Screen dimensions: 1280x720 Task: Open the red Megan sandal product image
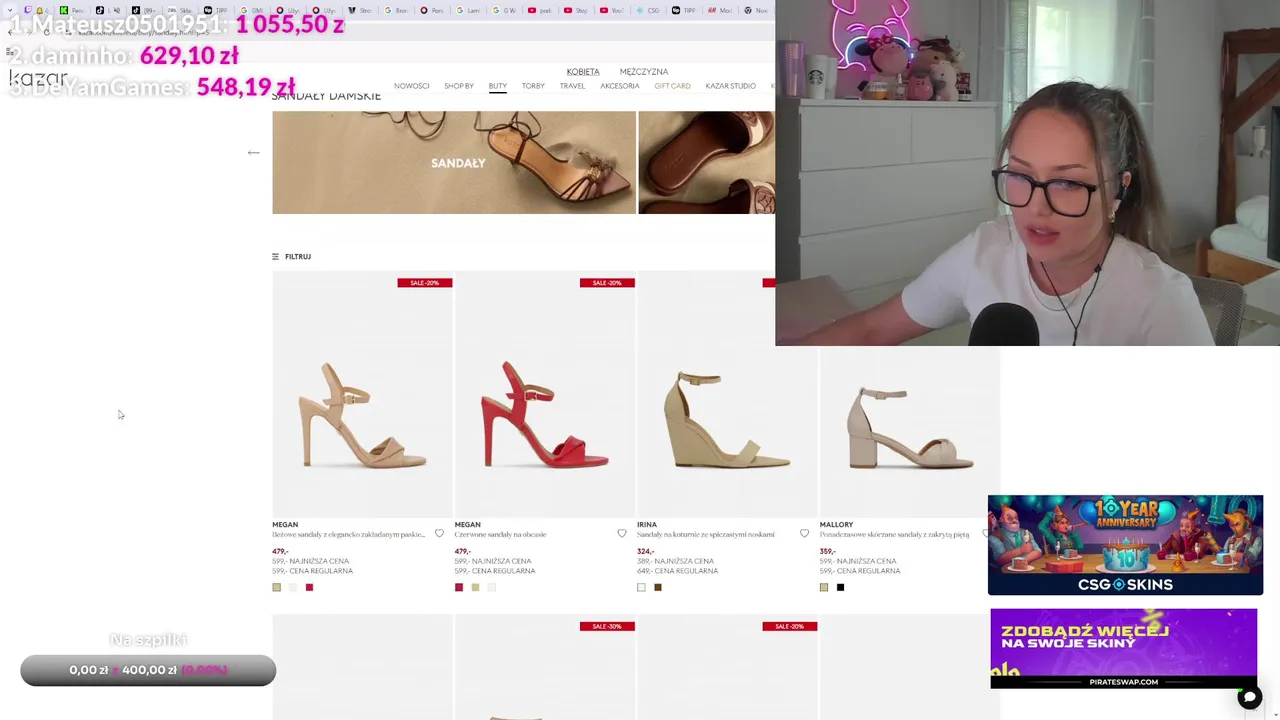(545, 395)
